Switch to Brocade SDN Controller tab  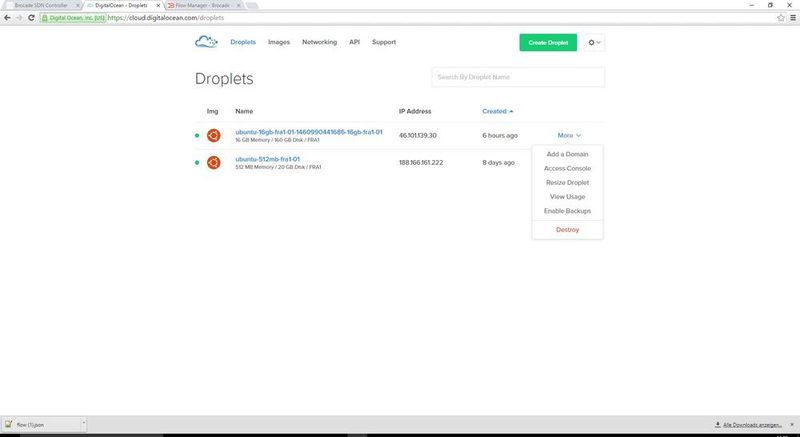pos(41,5)
